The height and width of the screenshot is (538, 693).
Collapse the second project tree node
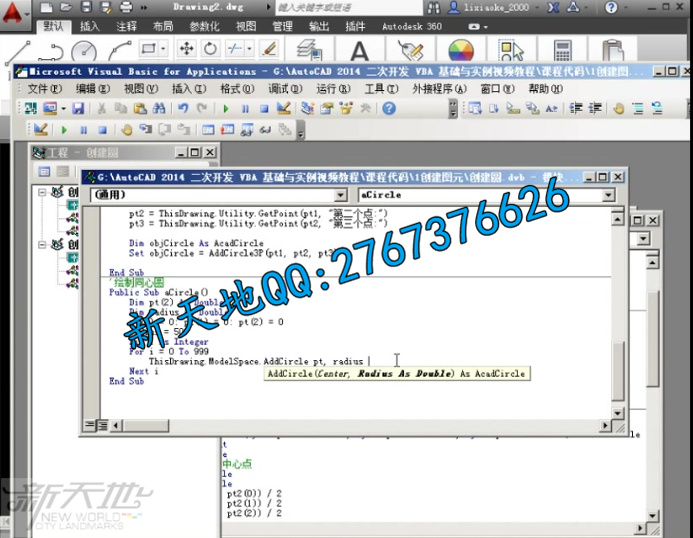(x=42, y=244)
